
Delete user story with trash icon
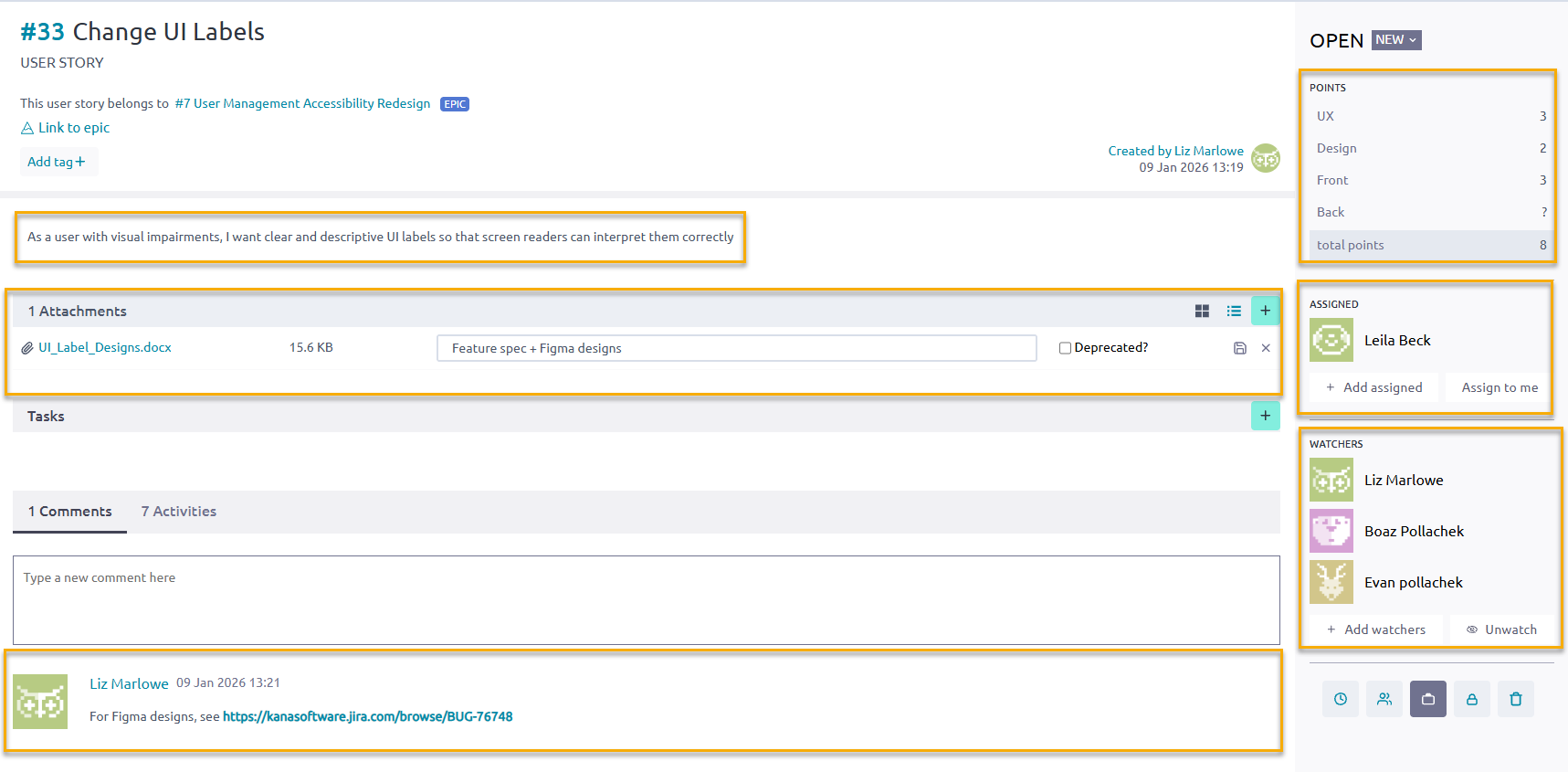[x=1515, y=699]
